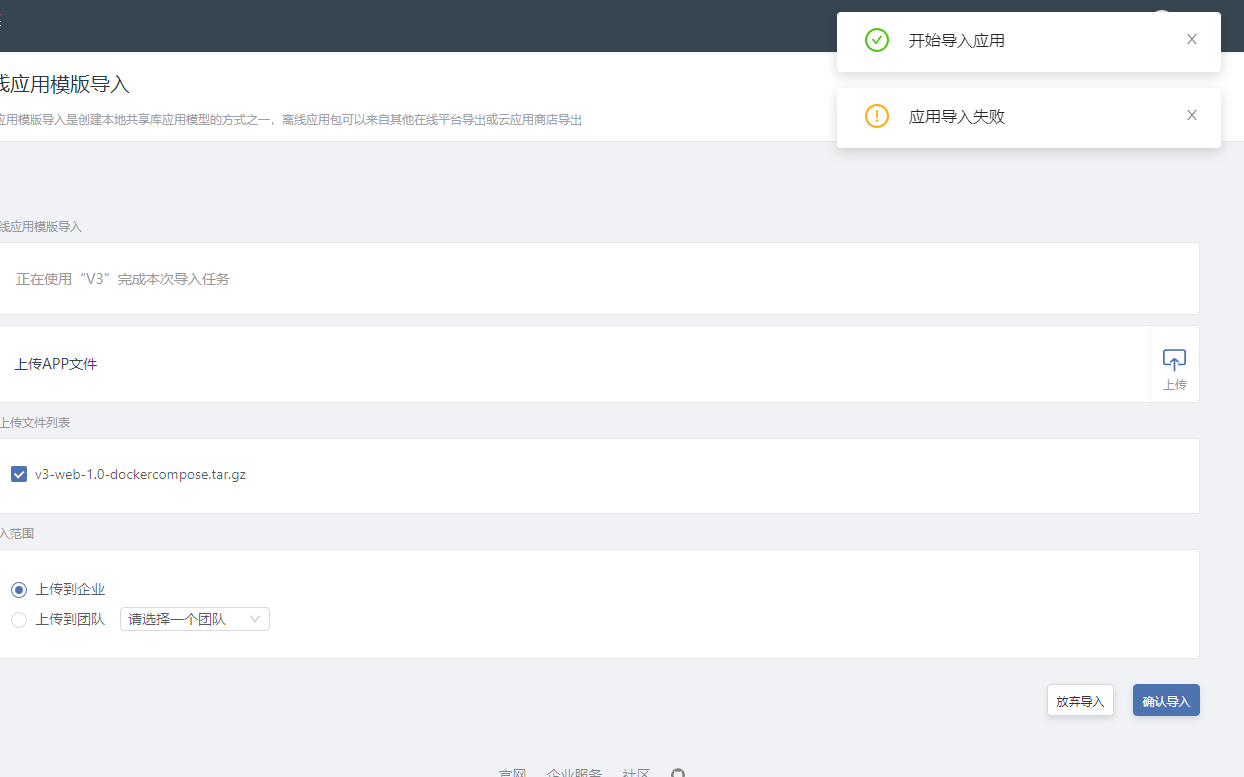Open the 社区 footer link

click(636, 772)
